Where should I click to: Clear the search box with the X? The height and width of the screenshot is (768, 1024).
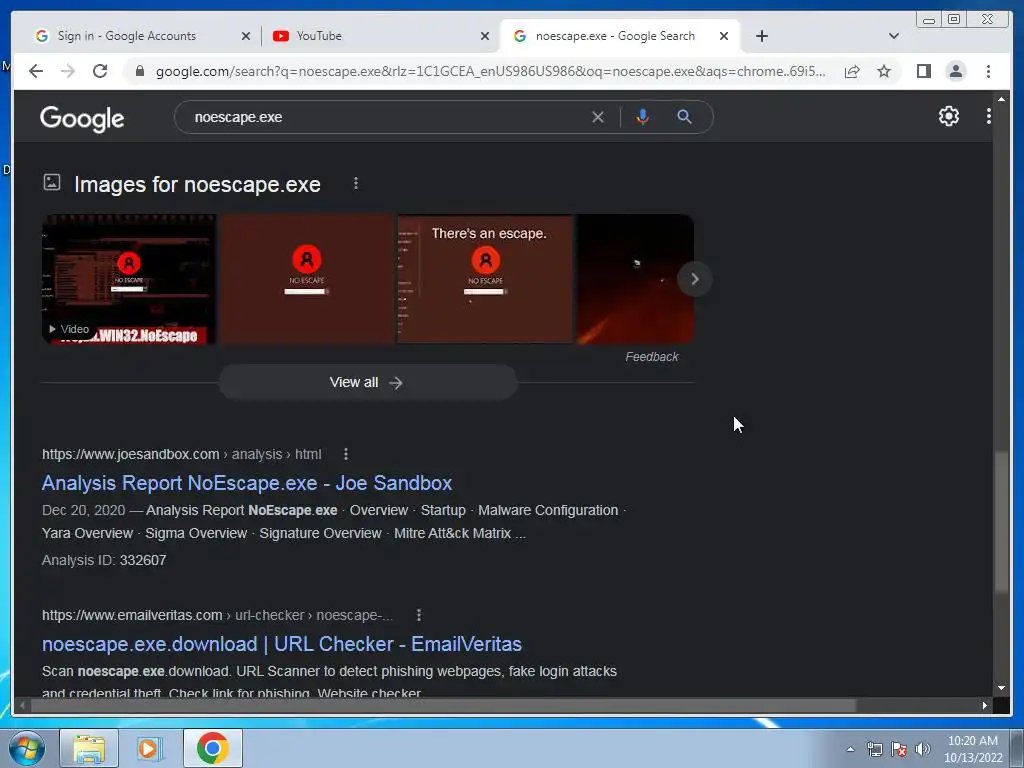tap(598, 117)
